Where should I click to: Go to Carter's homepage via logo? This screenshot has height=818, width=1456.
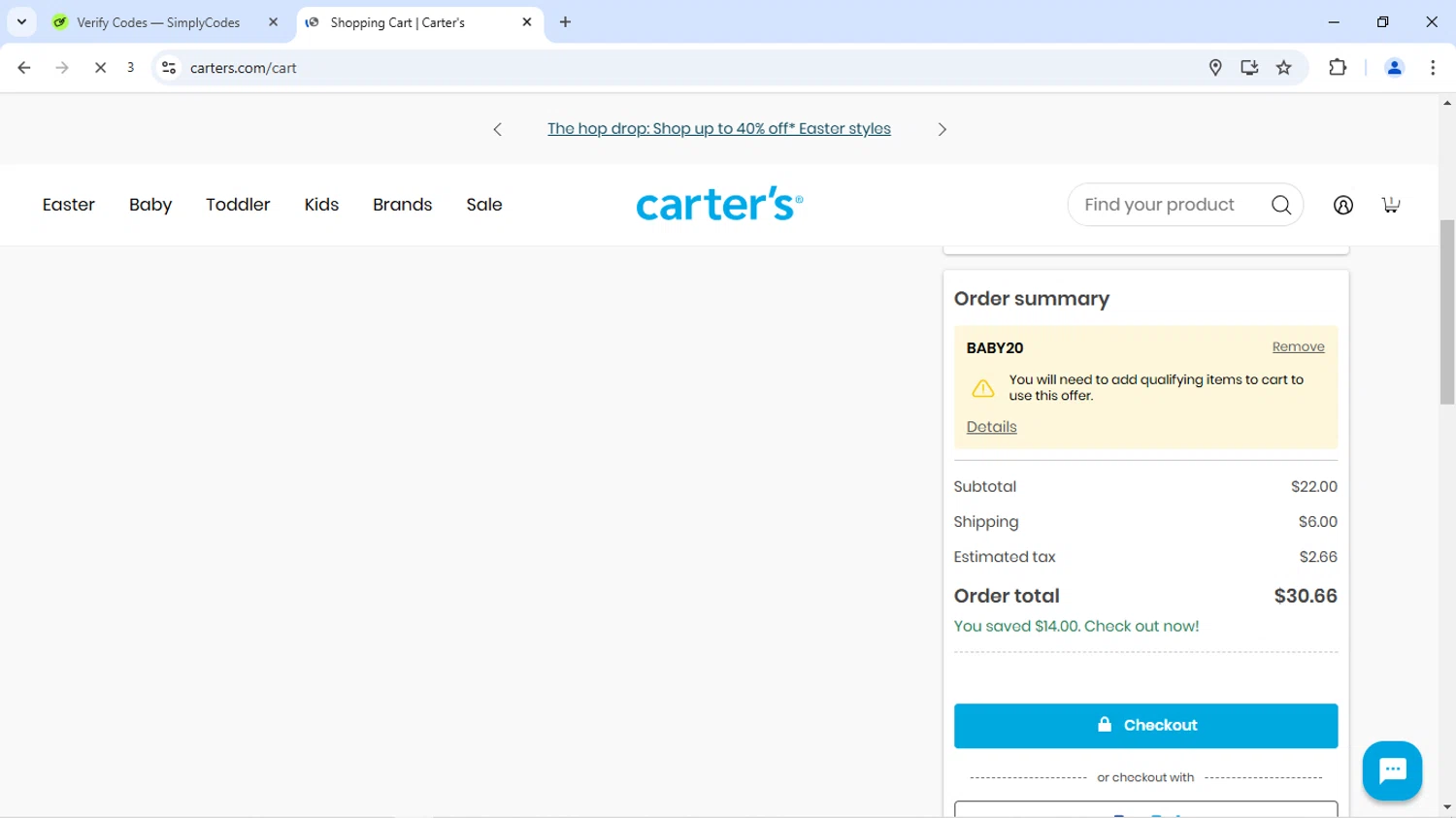(x=719, y=204)
